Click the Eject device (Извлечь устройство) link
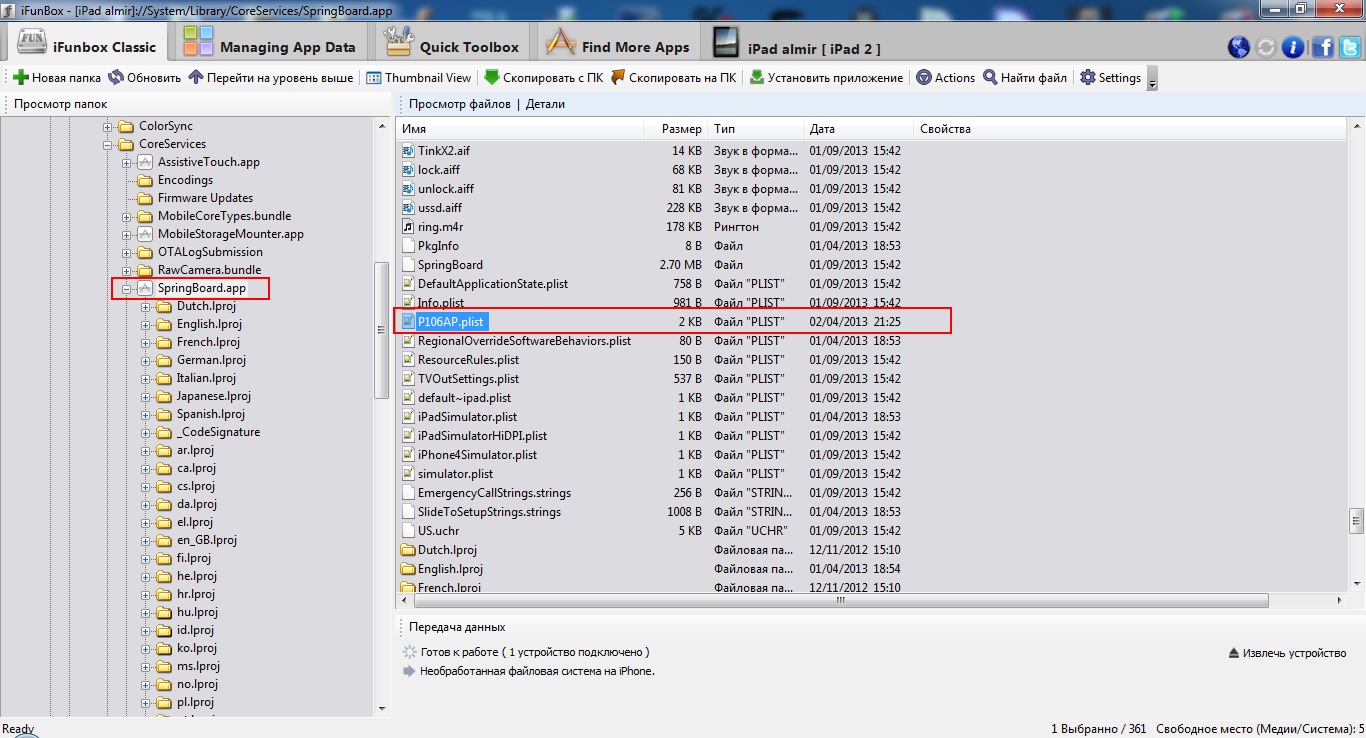 tap(1287, 653)
